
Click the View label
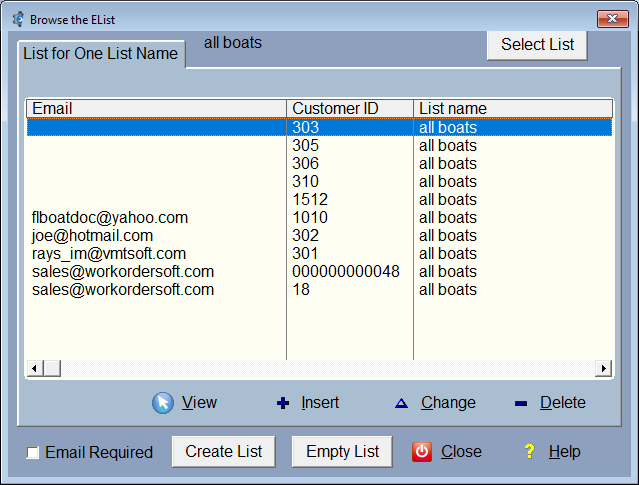pyautogui.click(x=199, y=403)
